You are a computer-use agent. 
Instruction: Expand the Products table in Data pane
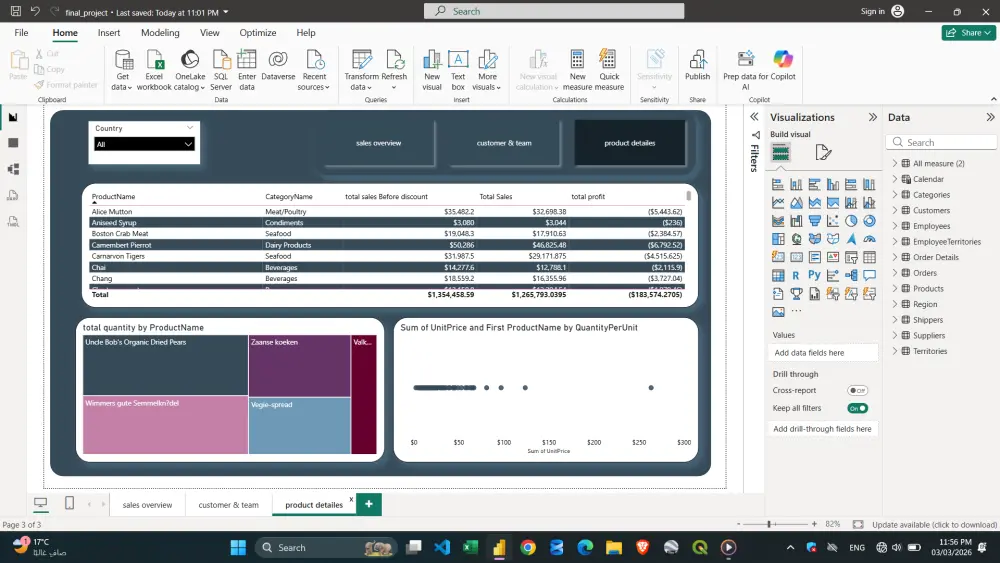point(895,288)
